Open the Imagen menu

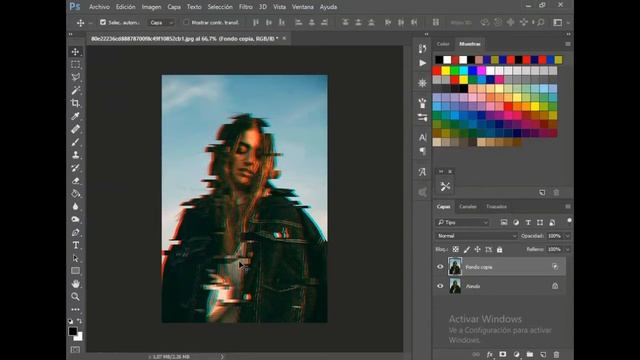click(151, 7)
